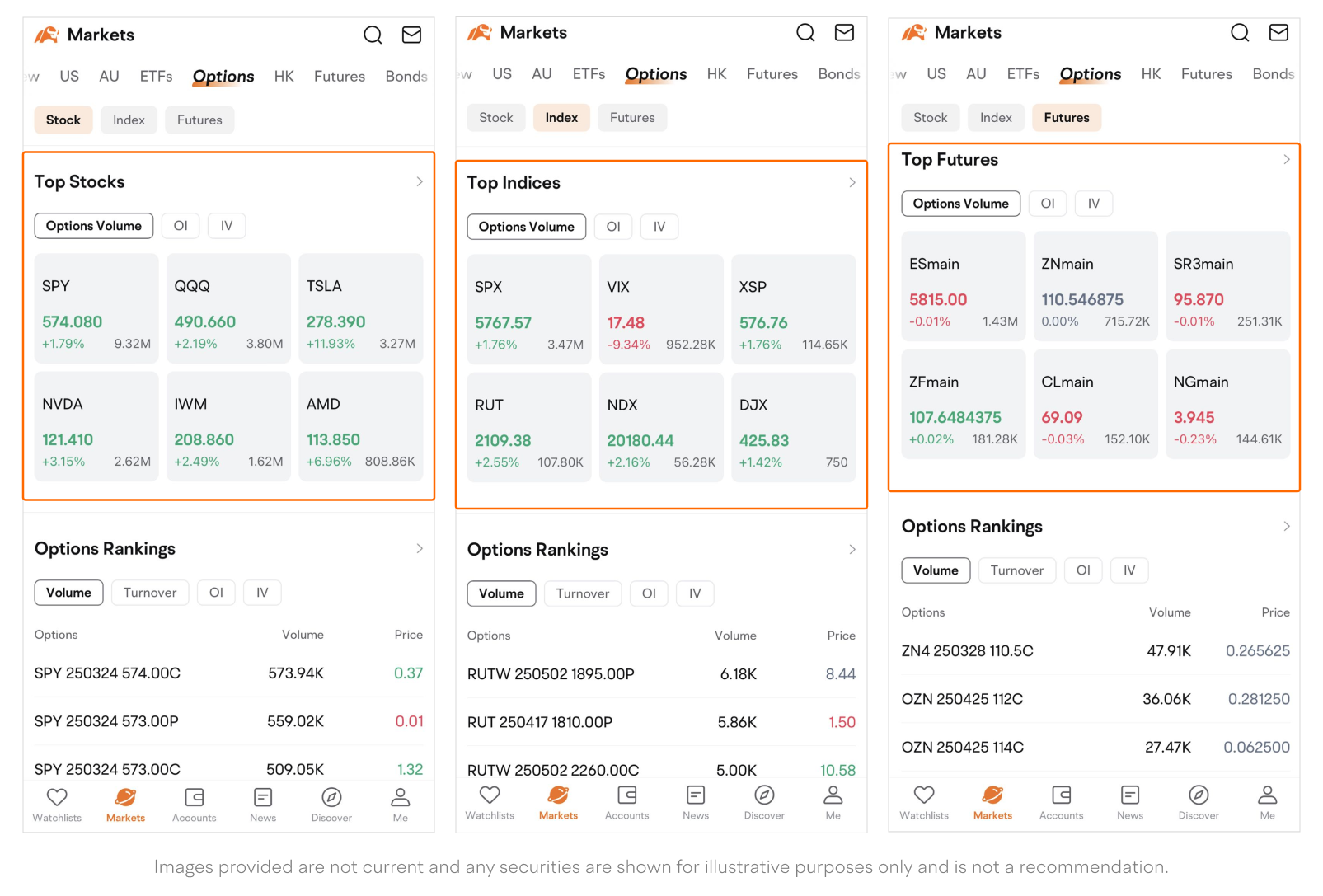Expand Top Stocks with the chevron arrow
The height and width of the screenshot is (896, 1323).
tap(420, 182)
